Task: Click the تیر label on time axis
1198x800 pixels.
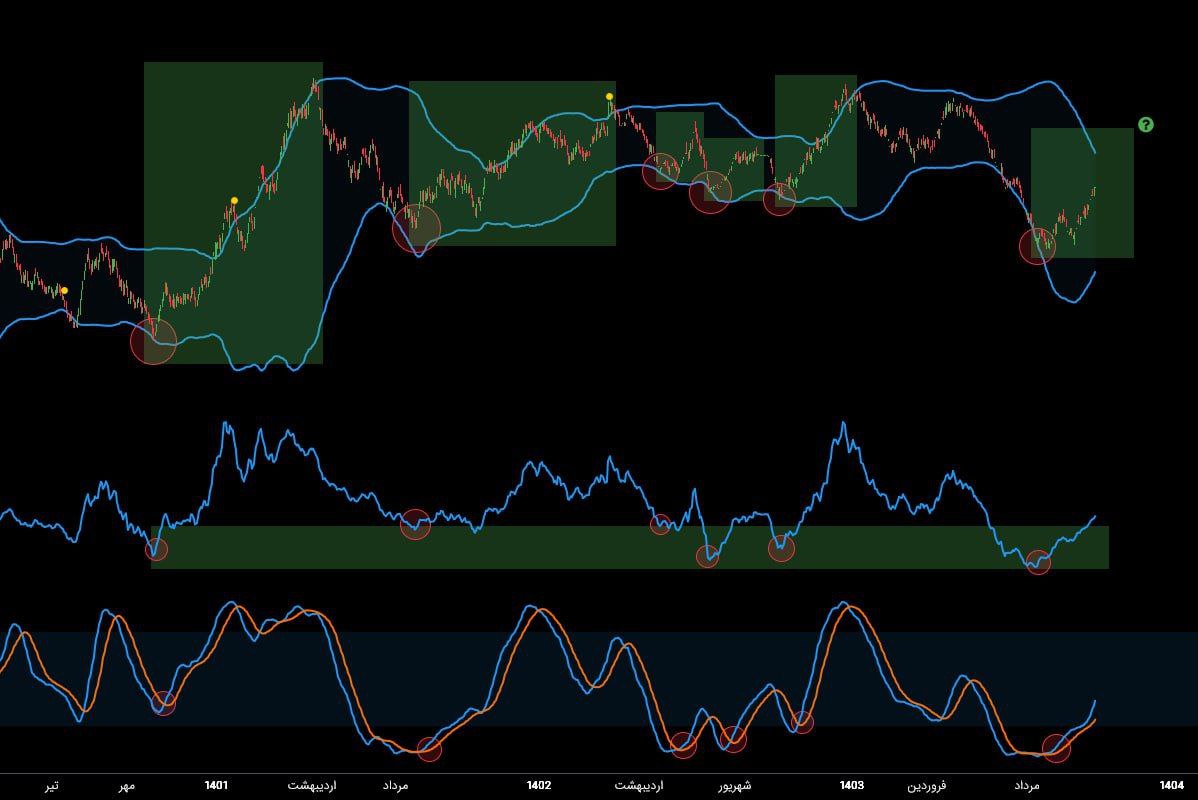Action: tap(51, 786)
